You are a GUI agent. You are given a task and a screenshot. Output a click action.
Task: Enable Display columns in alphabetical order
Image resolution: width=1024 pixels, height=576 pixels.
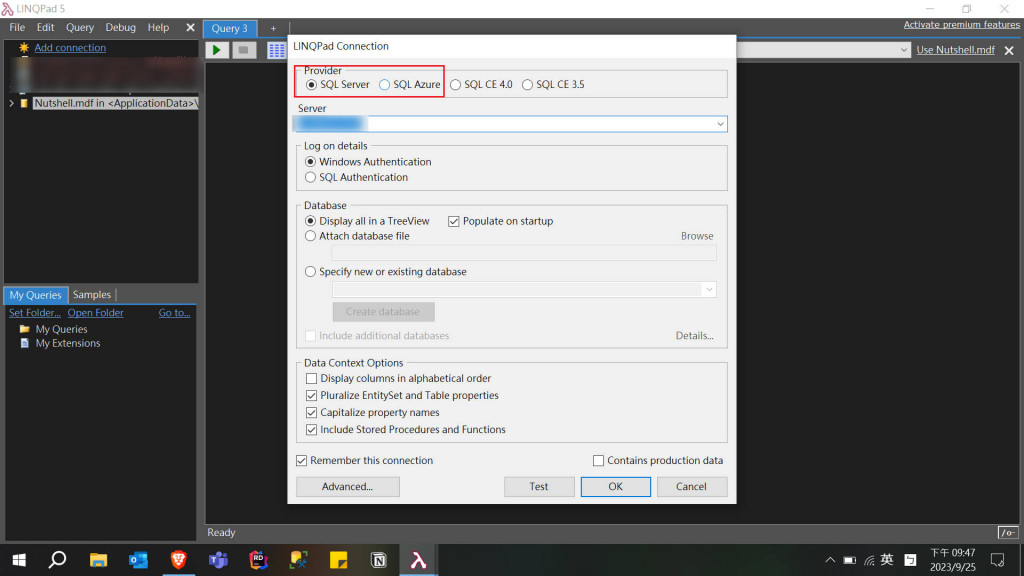coord(398,379)
